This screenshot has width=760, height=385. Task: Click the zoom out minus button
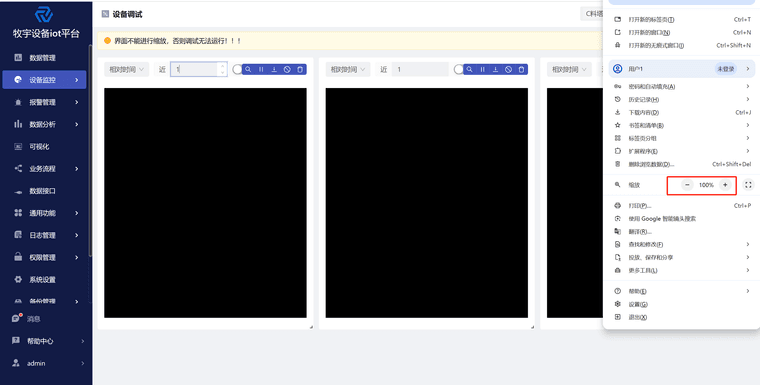coord(687,185)
